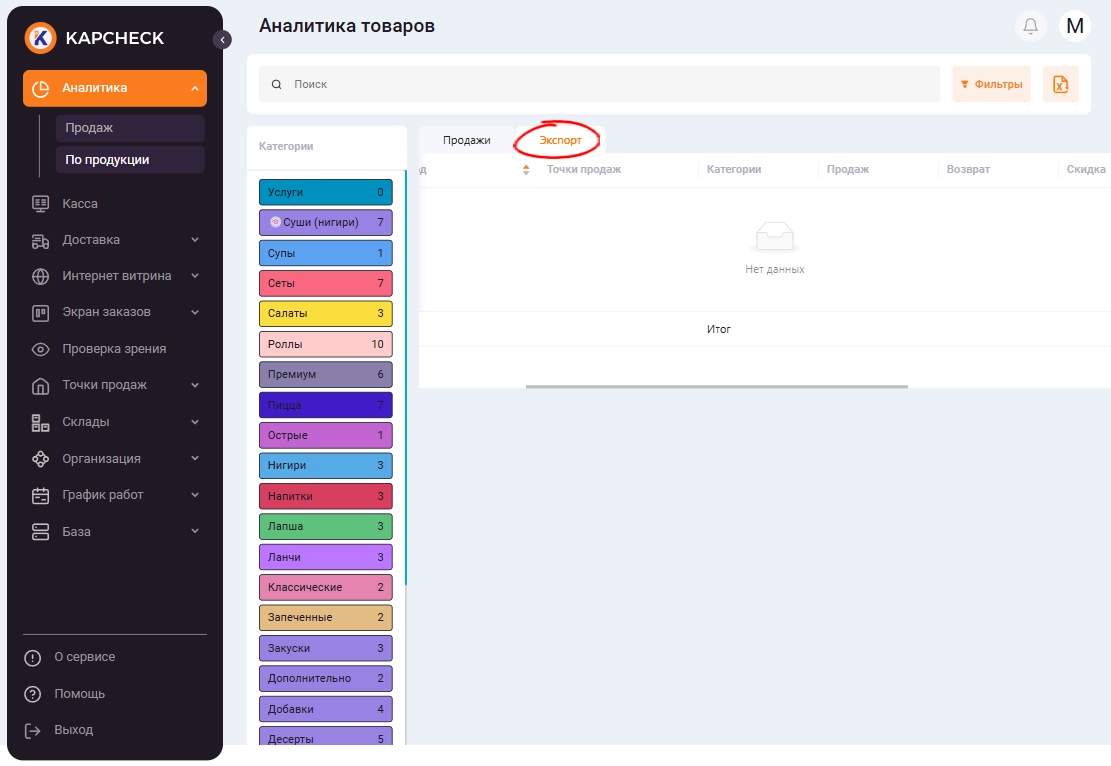Collapse the sidebar with the arrow button
Screen dimensions: 1111x766
[x=222, y=39]
